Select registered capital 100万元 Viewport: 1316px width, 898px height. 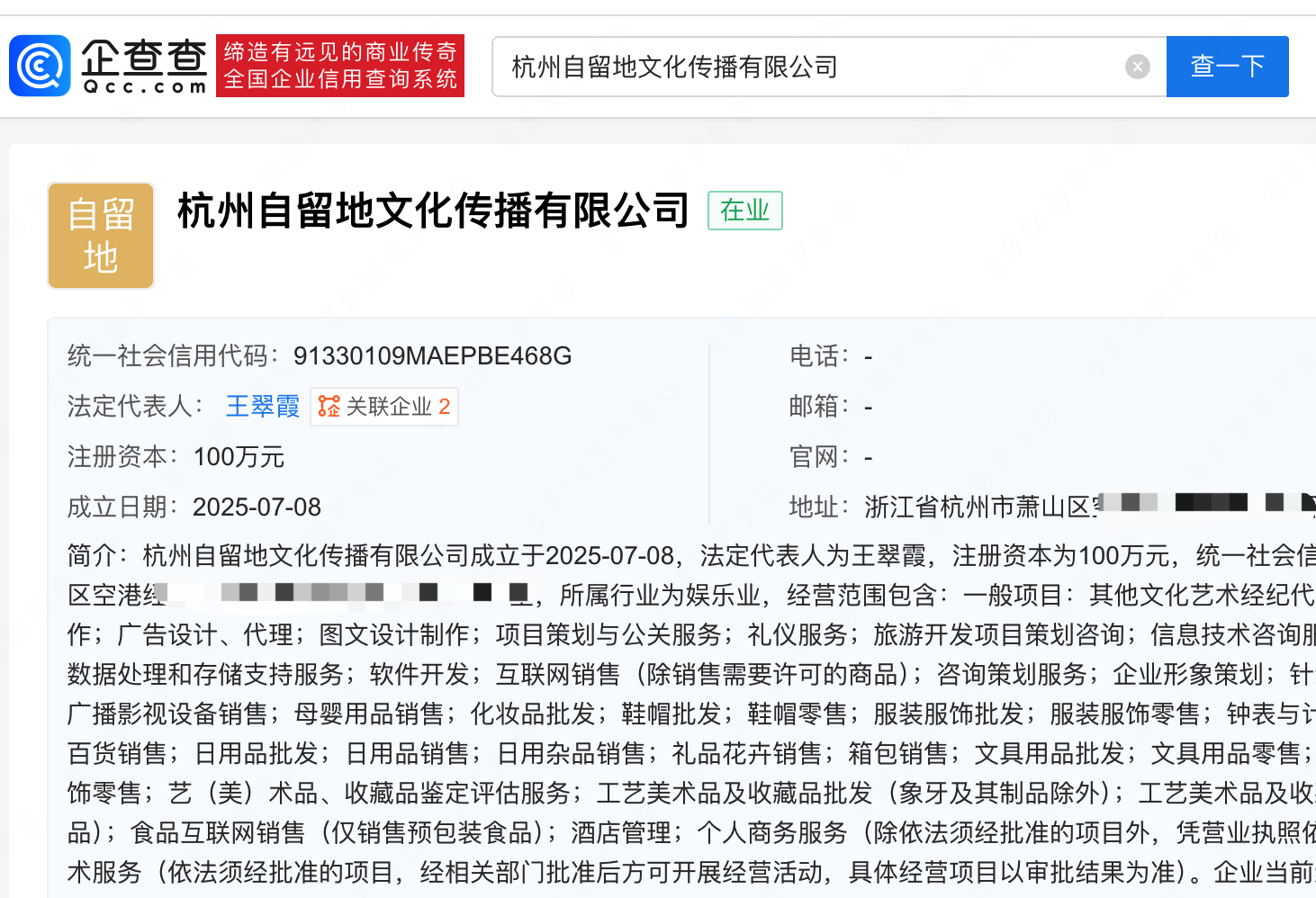point(239,457)
